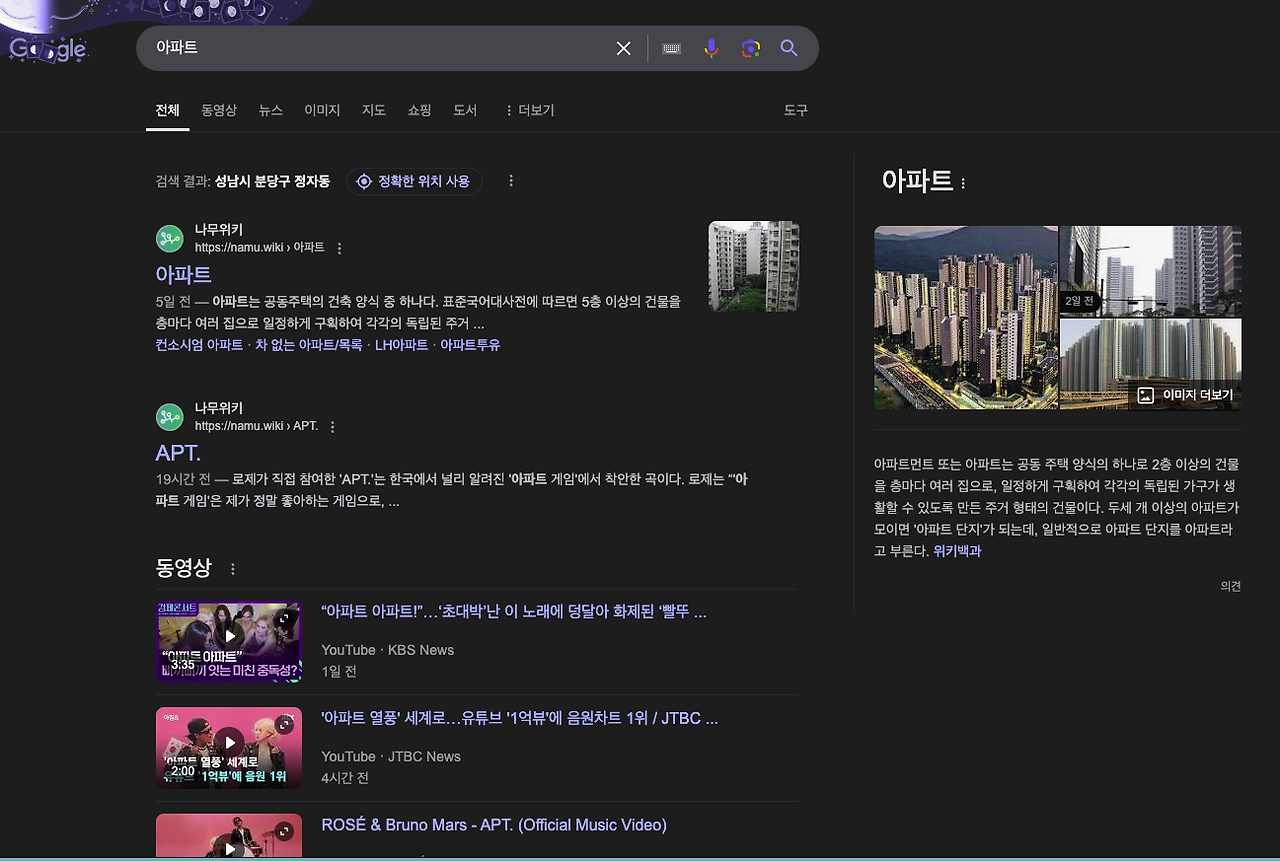Switch to the 쇼핑 tab

(419, 110)
